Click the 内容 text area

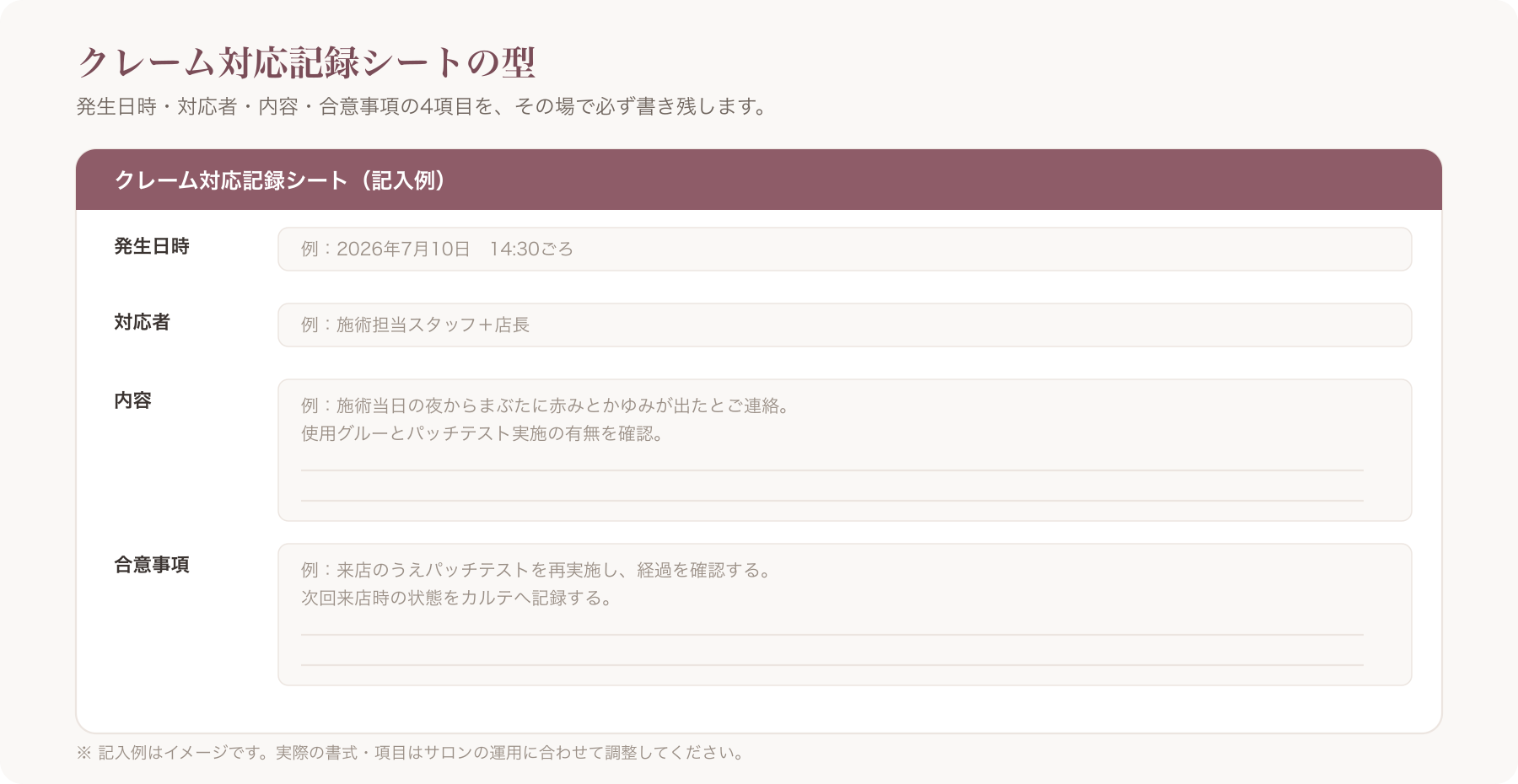pos(844,450)
